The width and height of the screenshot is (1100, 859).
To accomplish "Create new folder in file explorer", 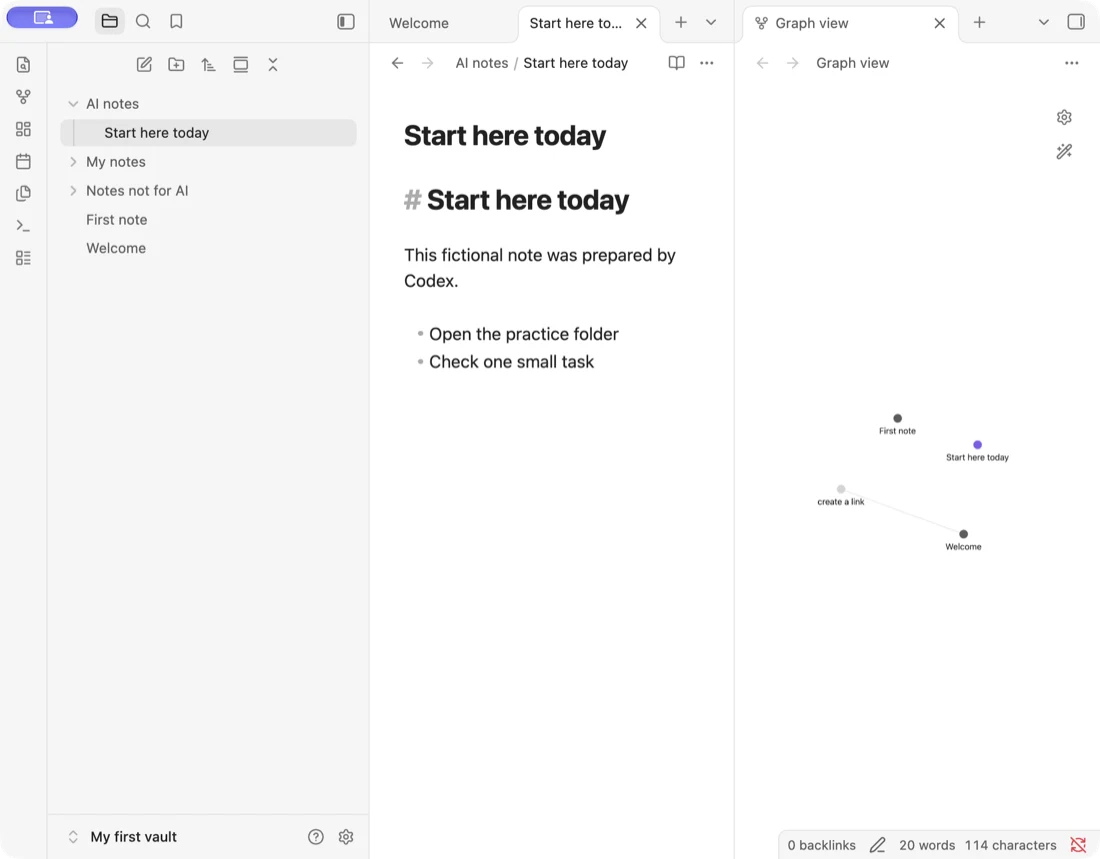I will tap(176, 65).
